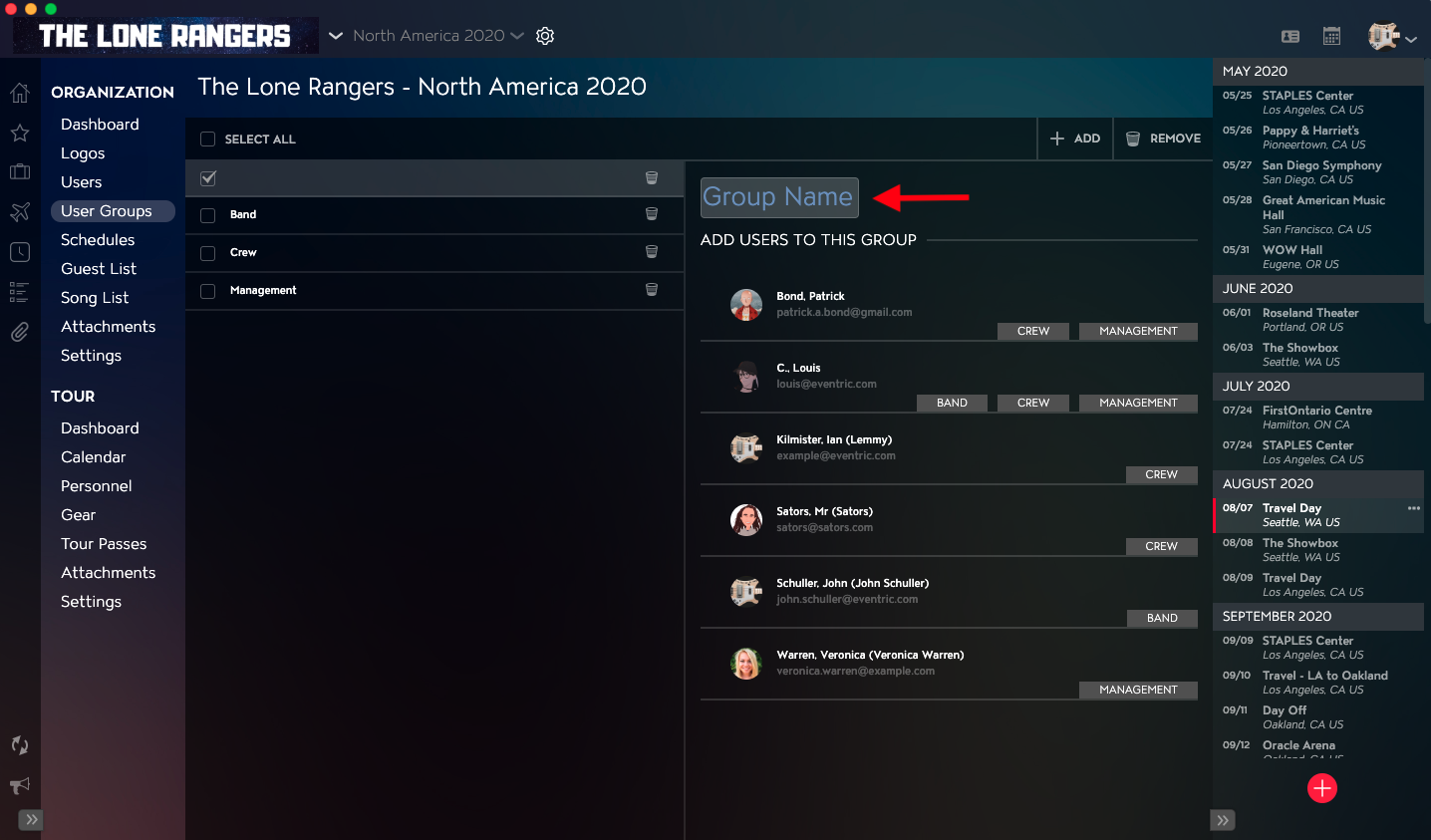This screenshot has height=840, width=1431.
Task: Open 05/27 San Diego Symphony event
Action: 1317,172
